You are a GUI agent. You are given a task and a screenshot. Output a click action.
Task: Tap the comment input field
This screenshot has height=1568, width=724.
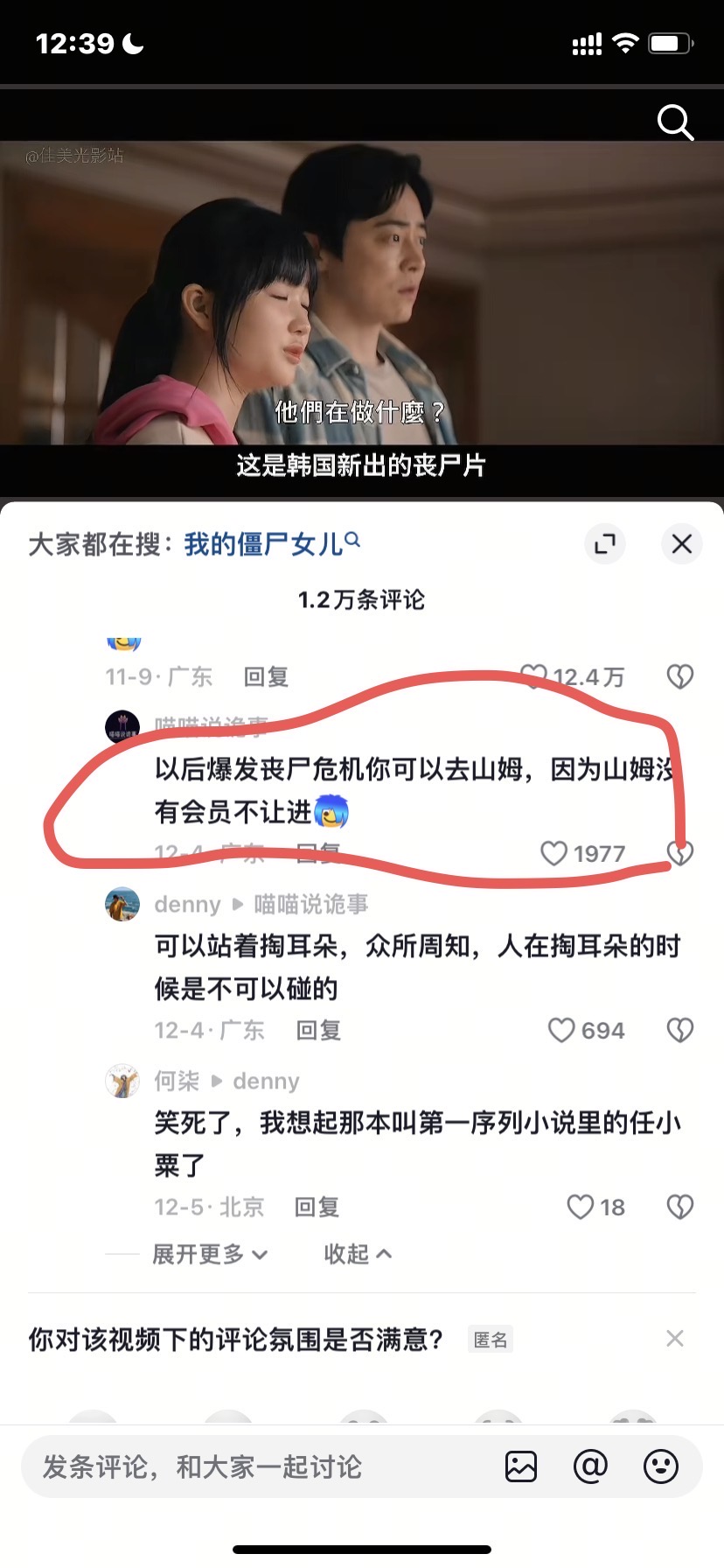[x=262, y=1466]
